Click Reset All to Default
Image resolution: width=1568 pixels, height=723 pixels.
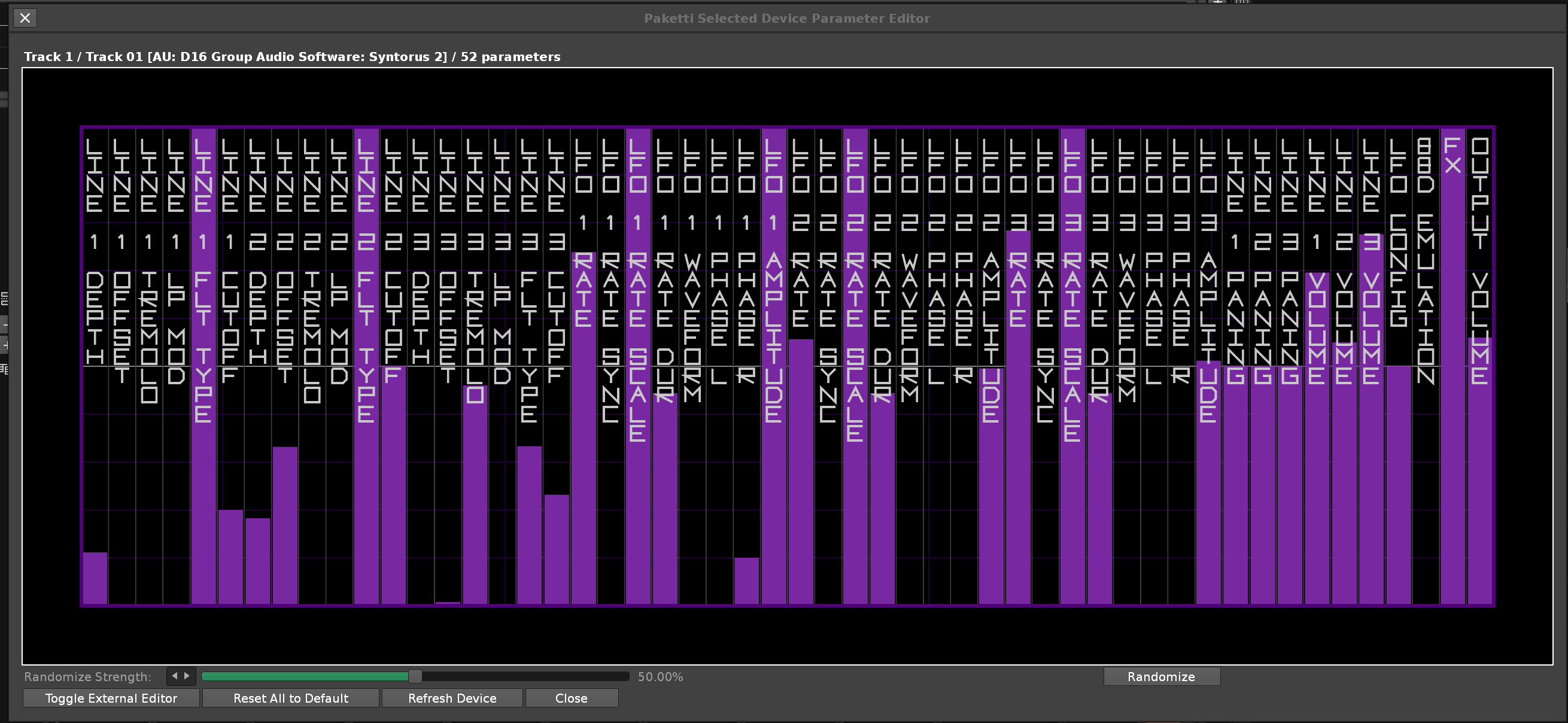[x=290, y=698]
